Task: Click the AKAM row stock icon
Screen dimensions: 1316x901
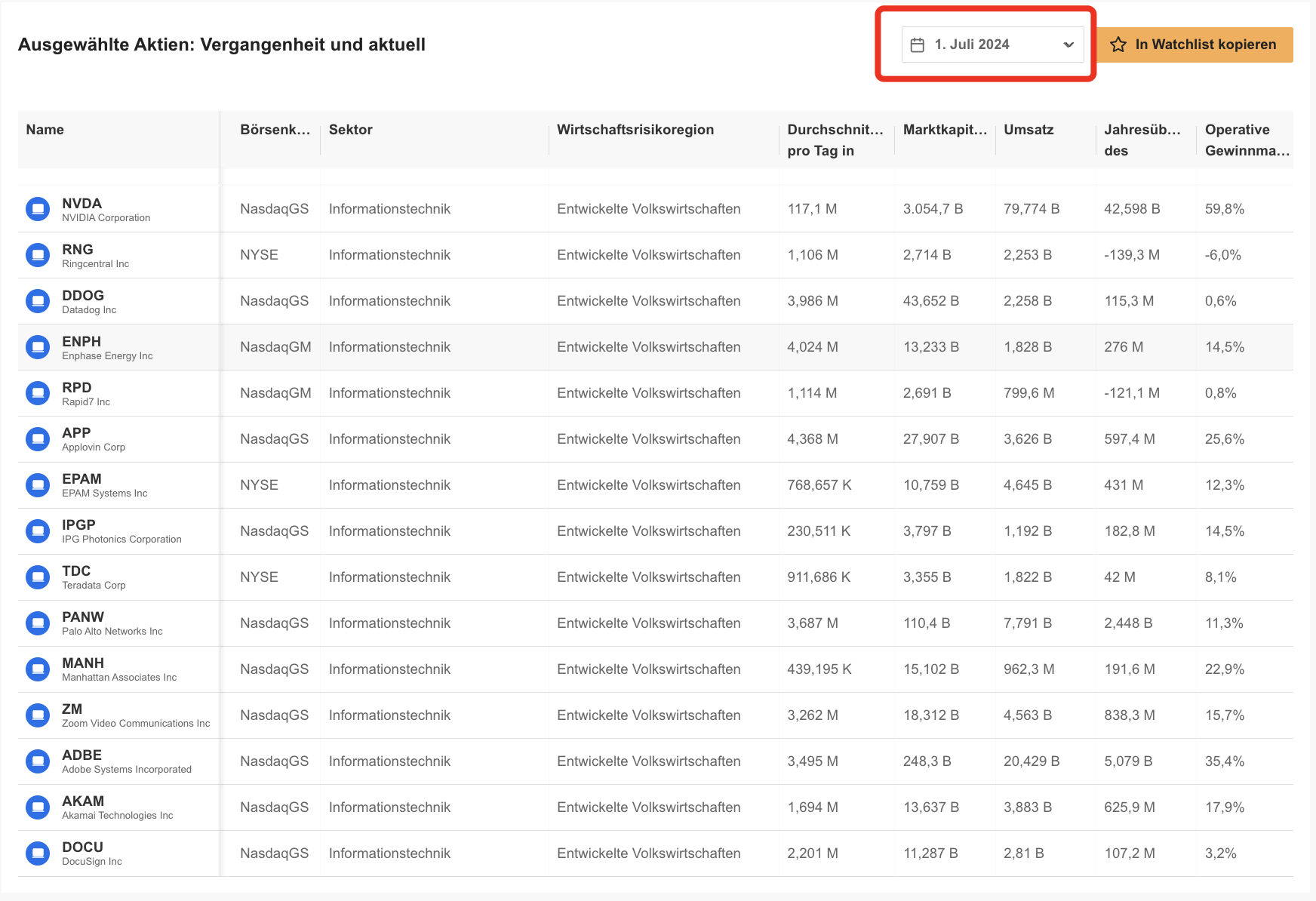Action: tap(38, 807)
